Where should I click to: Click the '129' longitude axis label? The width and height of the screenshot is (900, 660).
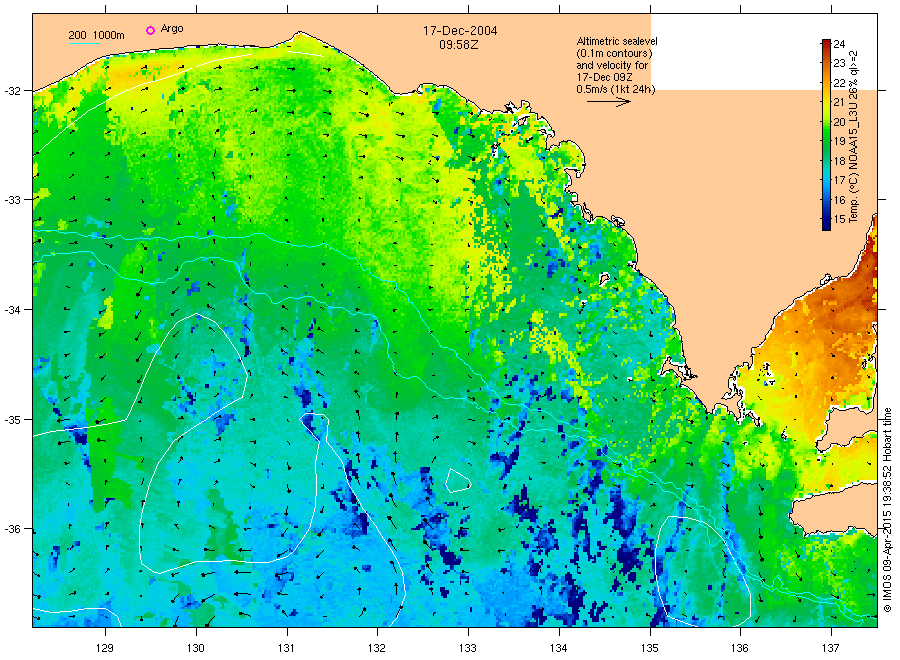105,648
